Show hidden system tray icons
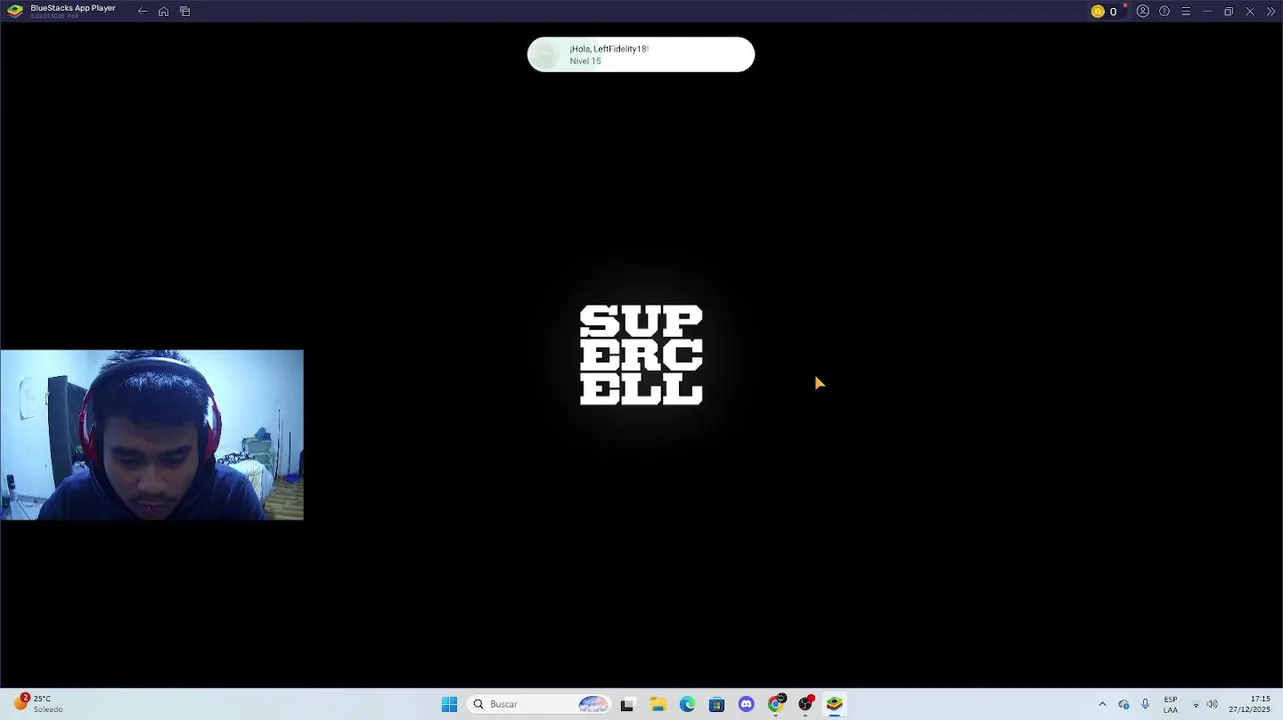Viewport: 1283px width, 720px height. click(x=1102, y=704)
